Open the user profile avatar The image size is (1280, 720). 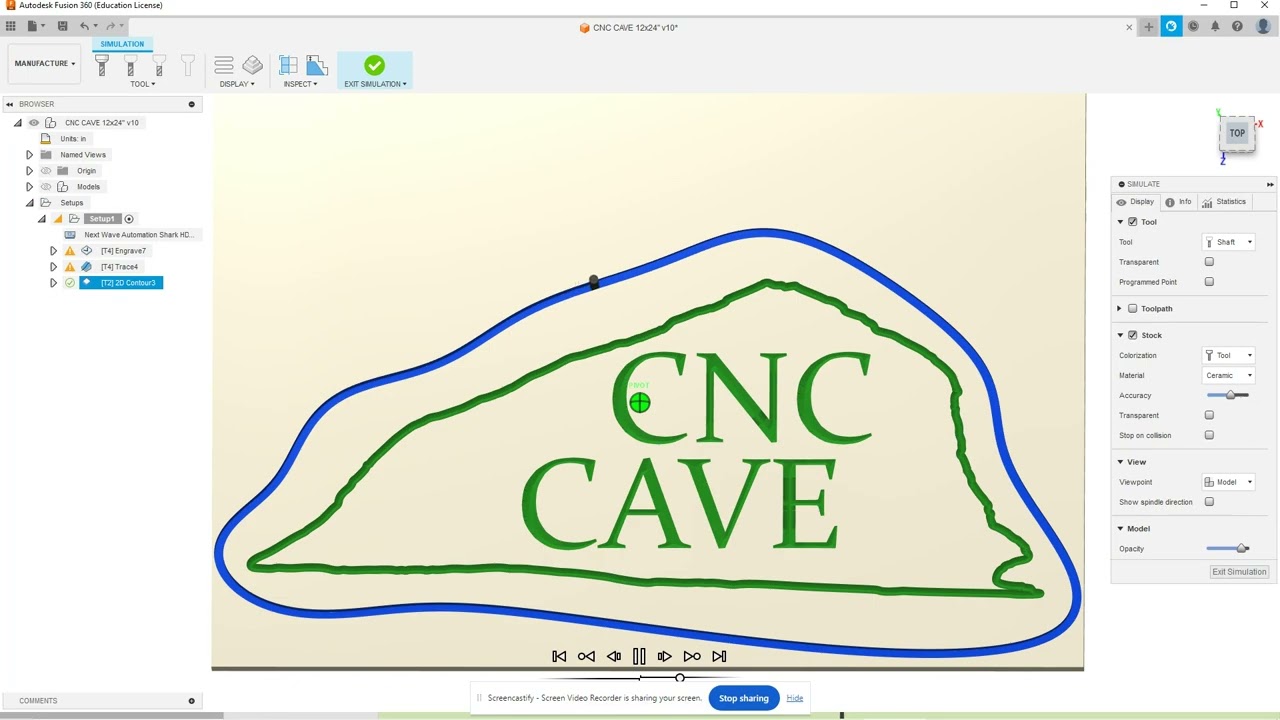1263,27
